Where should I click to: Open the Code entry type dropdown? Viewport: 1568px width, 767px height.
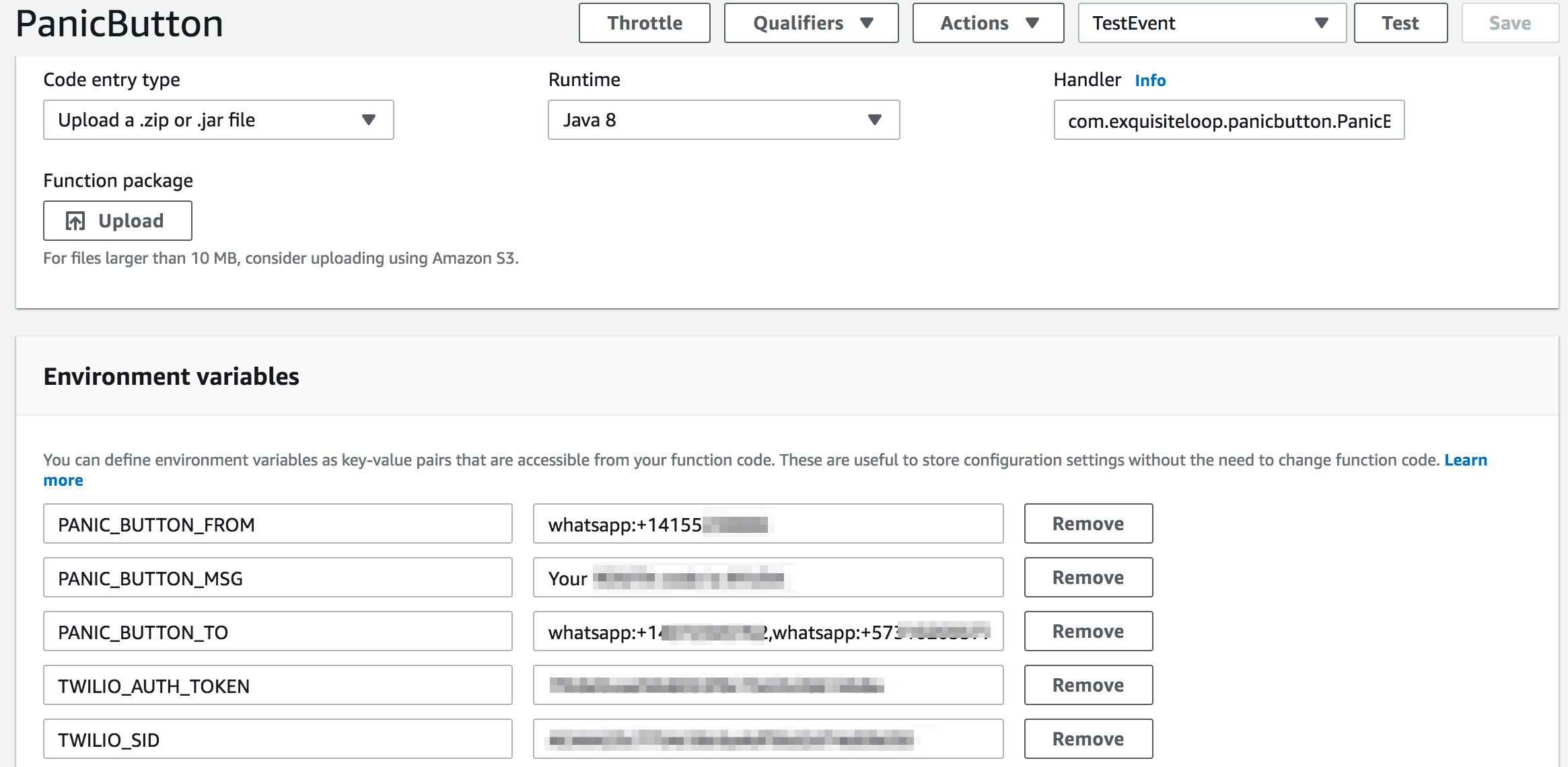(x=218, y=120)
